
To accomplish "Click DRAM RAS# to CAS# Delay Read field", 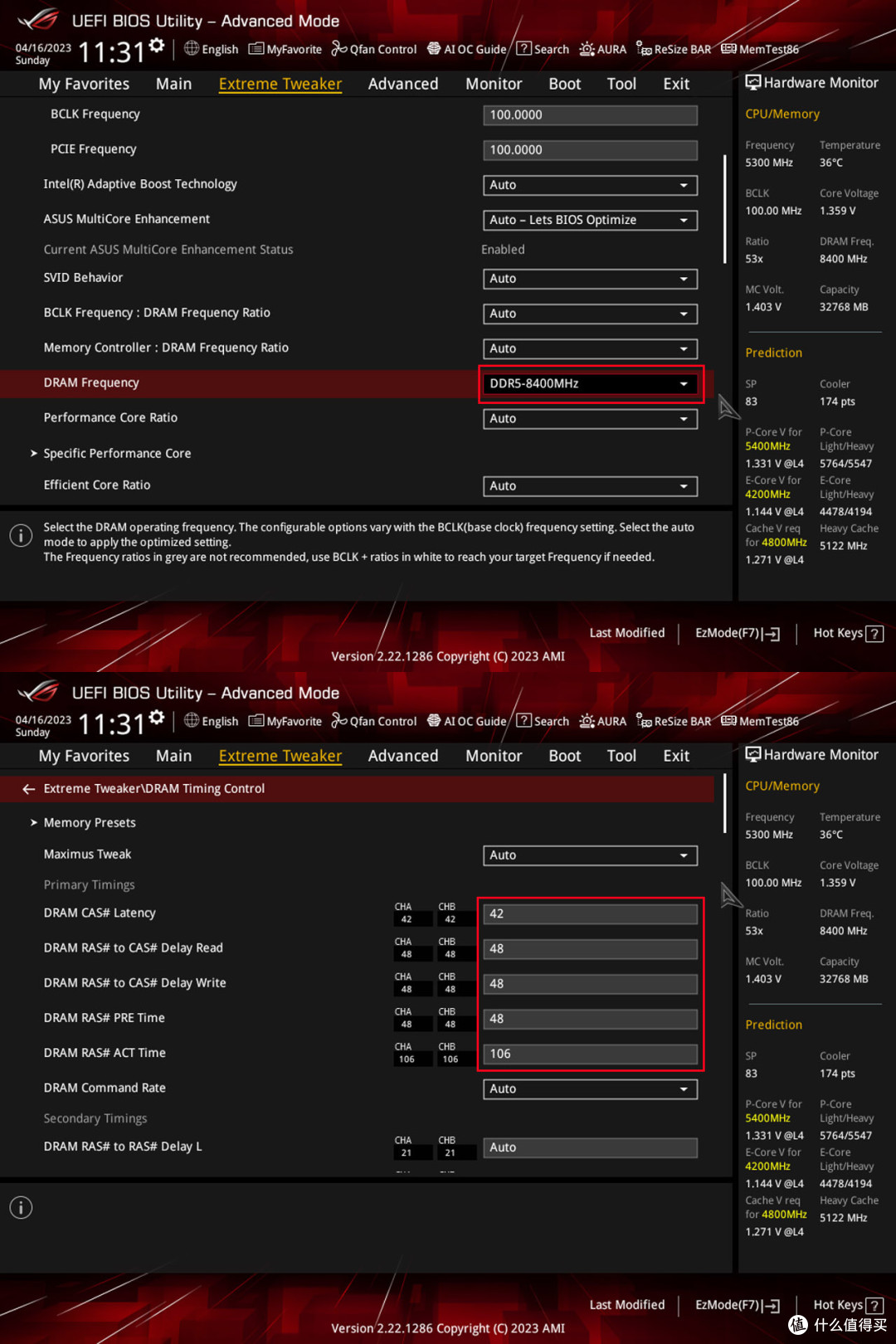I will pos(590,949).
